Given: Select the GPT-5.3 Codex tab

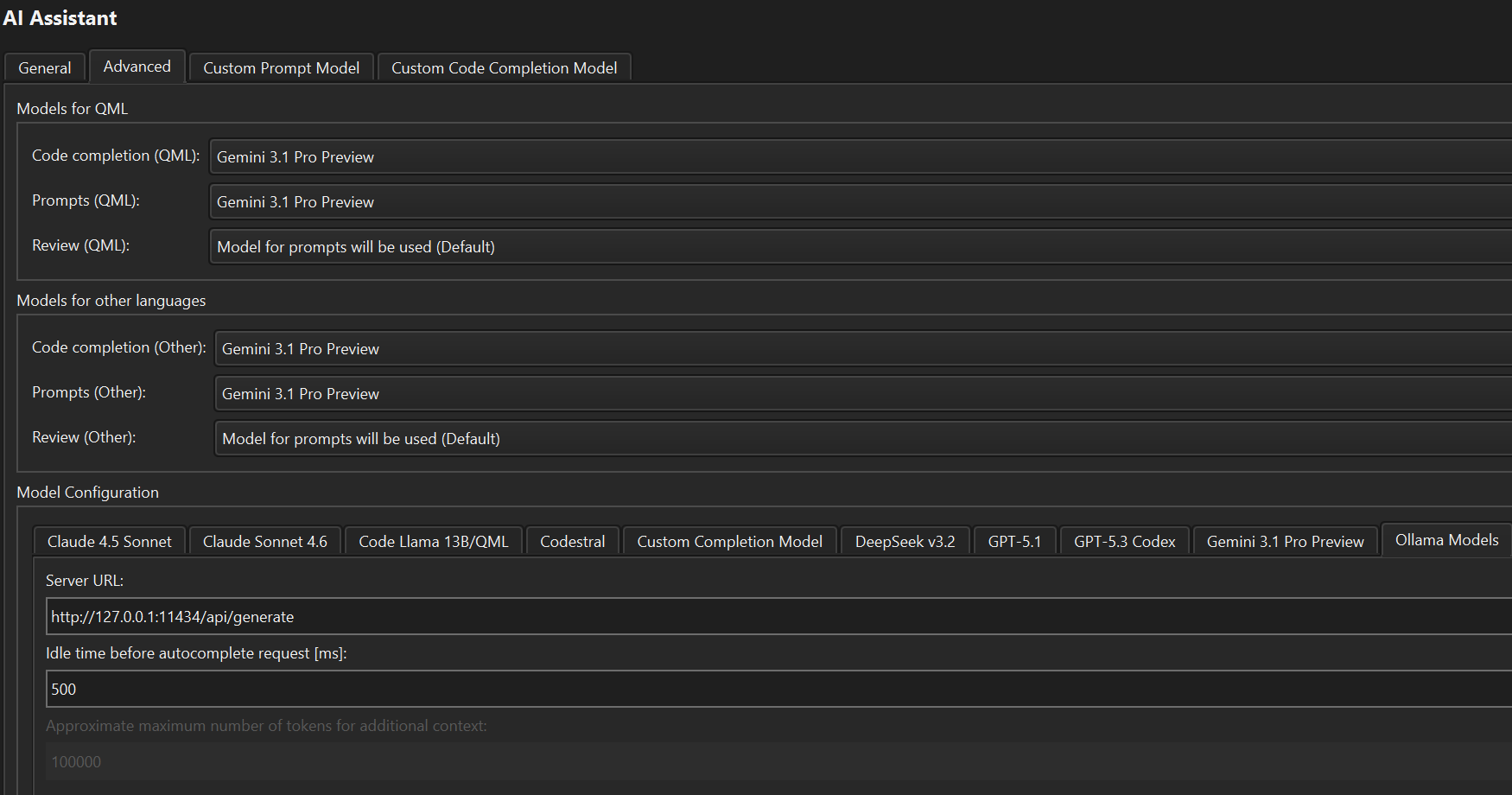Looking at the screenshot, I should [1124, 542].
